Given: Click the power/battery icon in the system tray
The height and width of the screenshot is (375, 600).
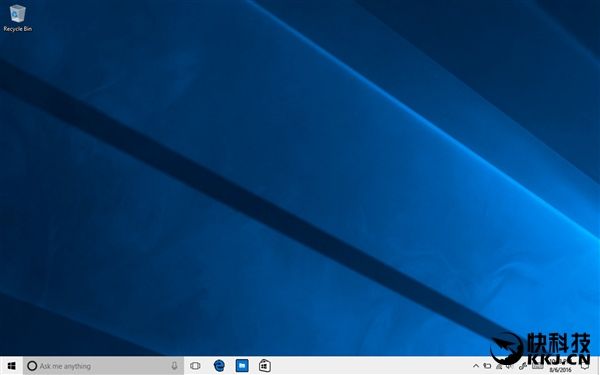Looking at the screenshot, I should [487, 366].
